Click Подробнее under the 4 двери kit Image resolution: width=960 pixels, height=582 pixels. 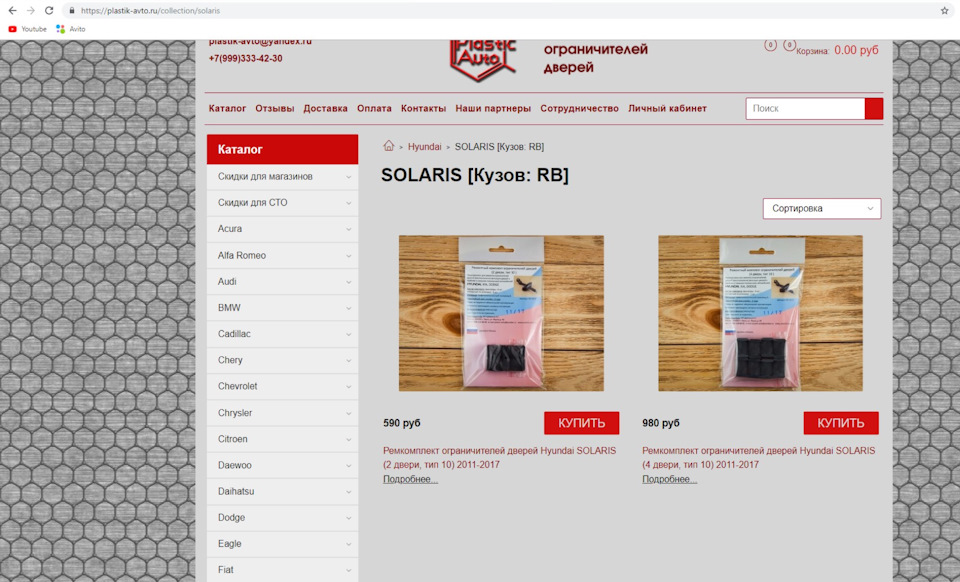click(669, 479)
